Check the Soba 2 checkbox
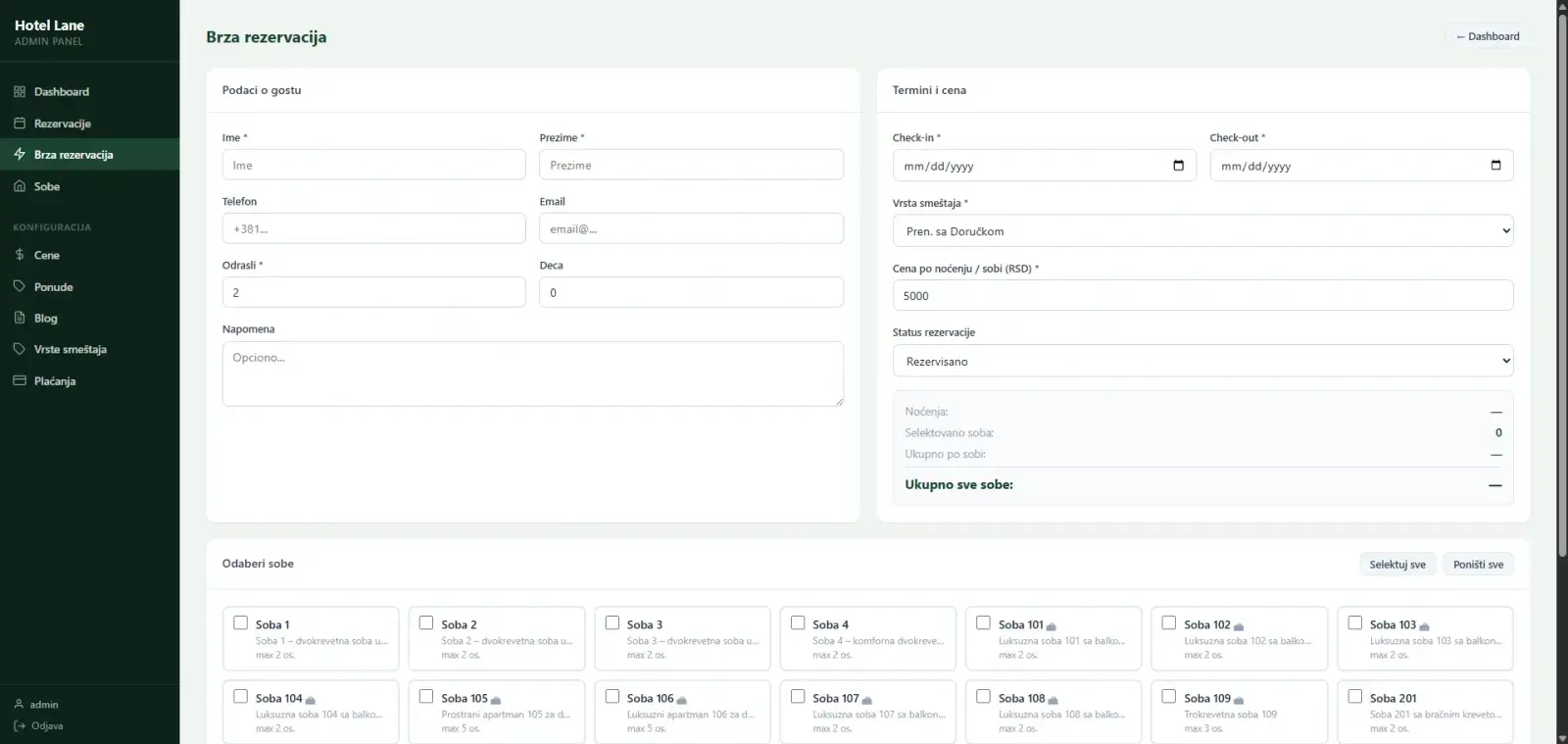The image size is (1568, 744). click(426, 622)
